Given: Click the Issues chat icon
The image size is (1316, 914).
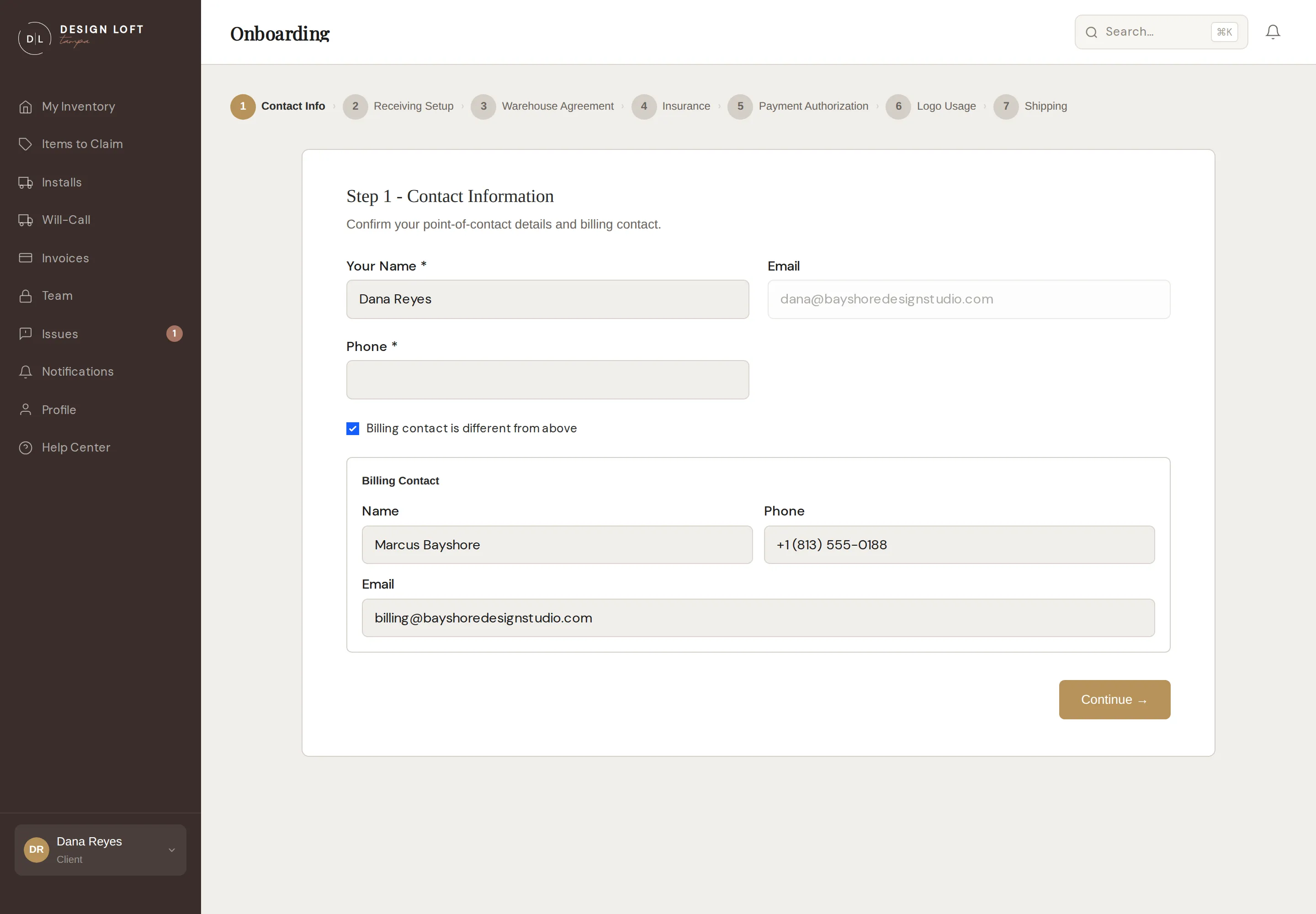Looking at the screenshot, I should tap(25, 333).
